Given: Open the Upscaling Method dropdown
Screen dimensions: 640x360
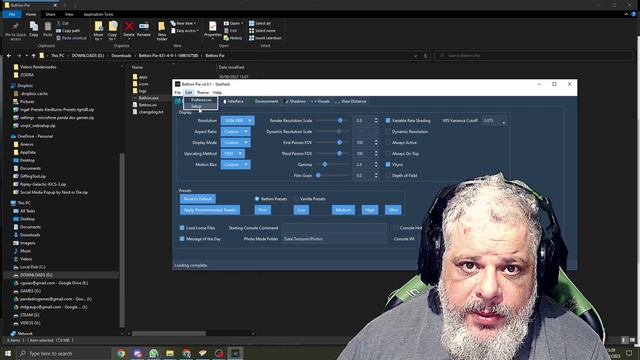Looking at the screenshot, I should click(233, 153).
